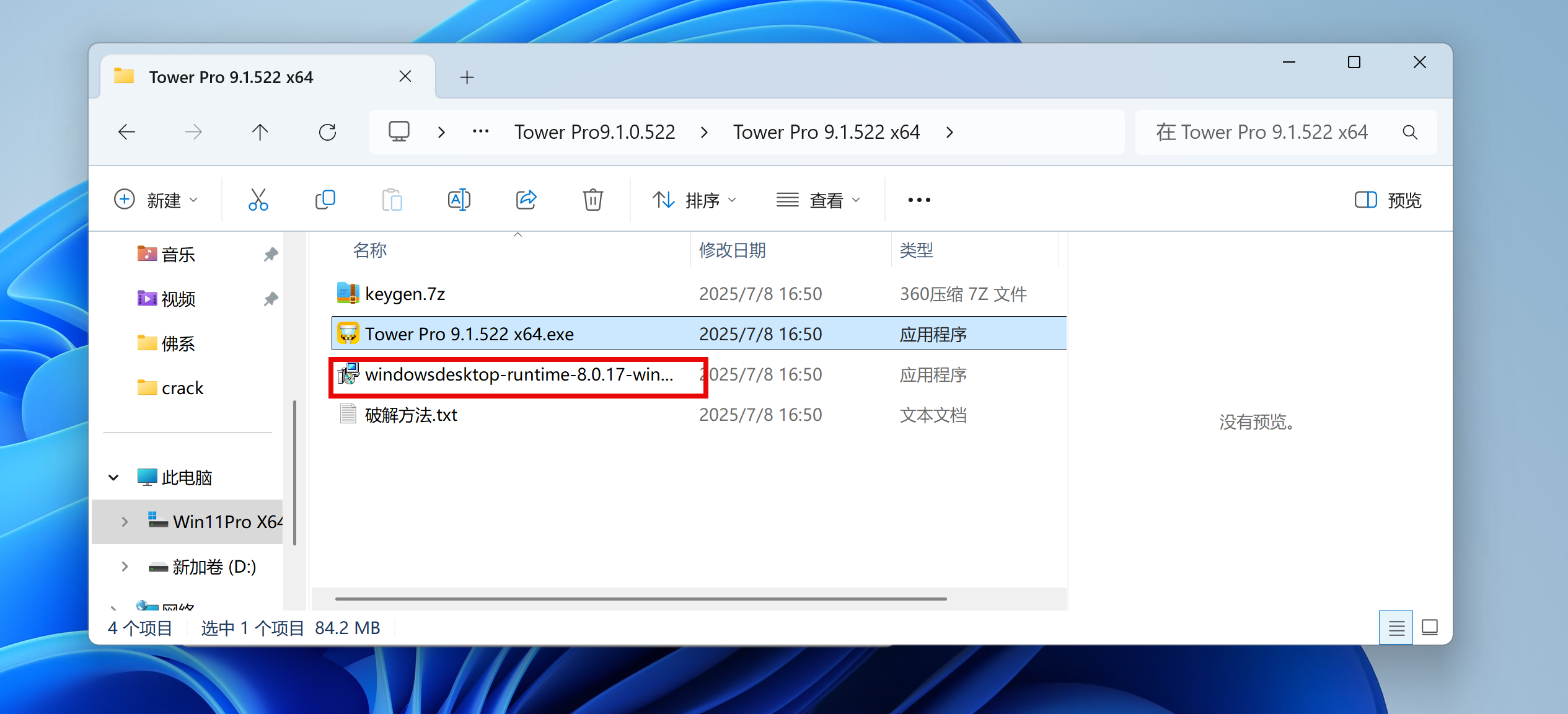Screen dimensions: 1568x714
Task: Go up one folder level
Action: (x=260, y=132)
